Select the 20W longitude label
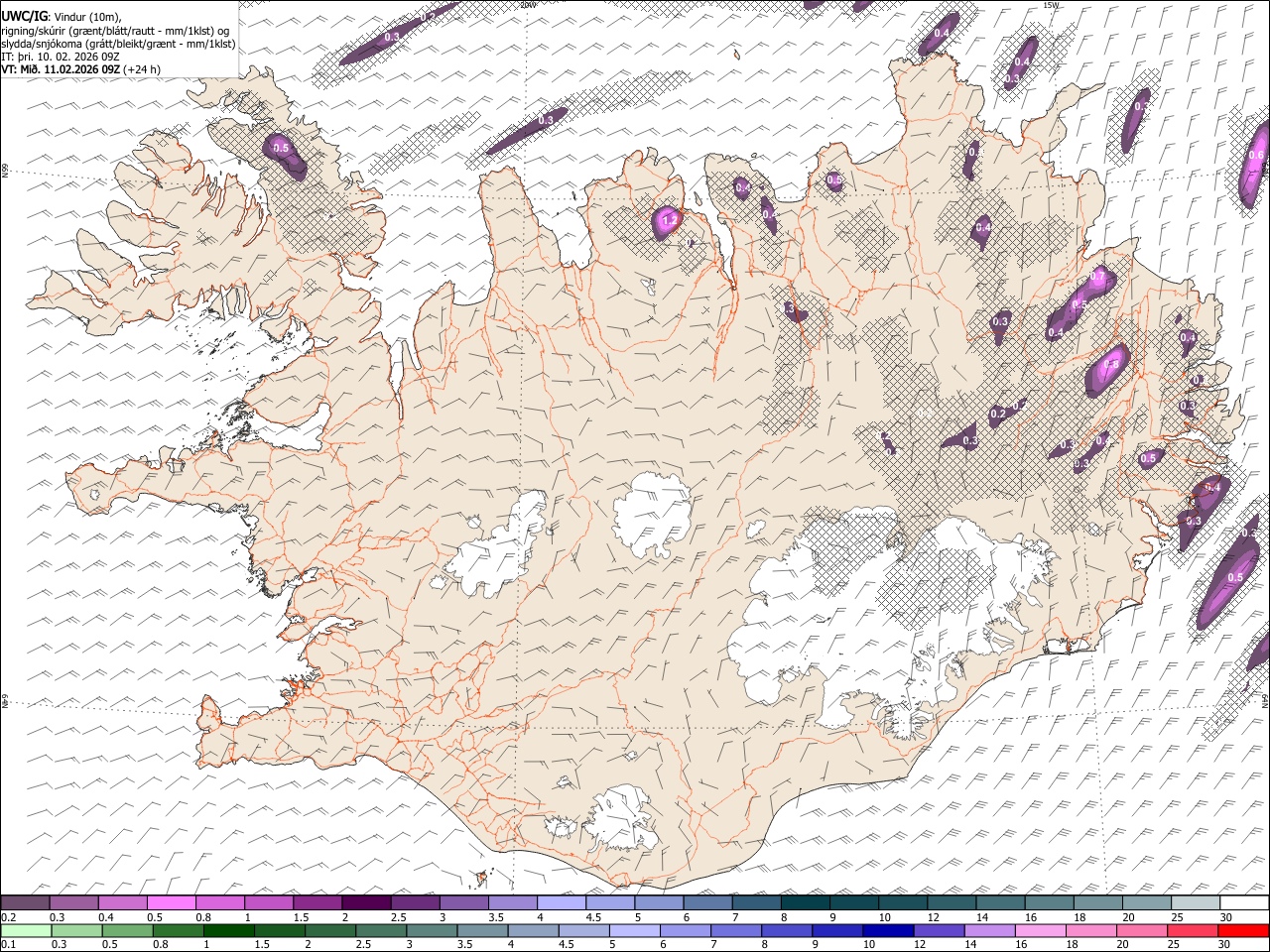The width and height of the screenshot is (1270, 952). pyautogui.click(x=529, y=5)
